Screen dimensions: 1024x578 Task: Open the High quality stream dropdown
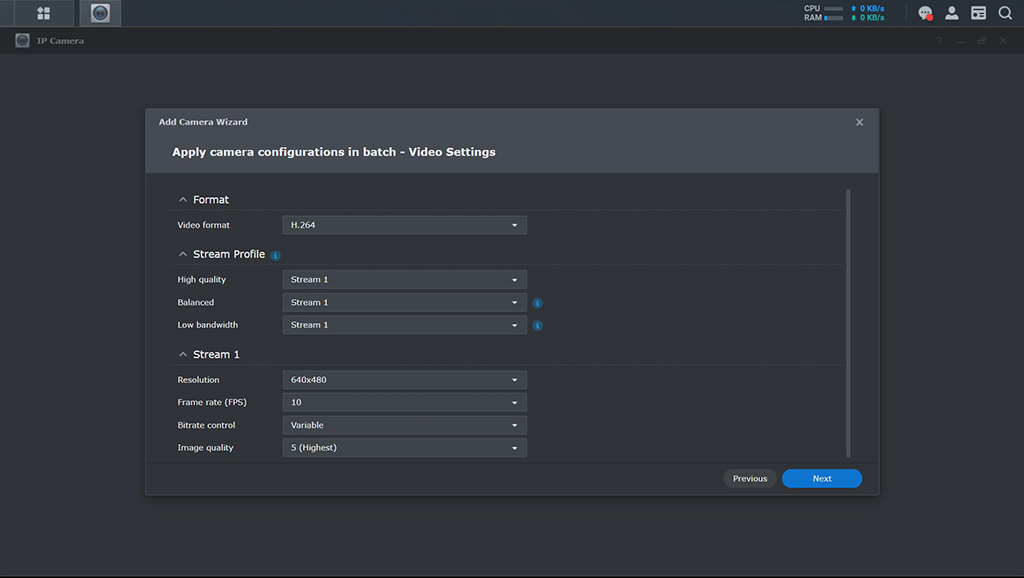point(404,280)
